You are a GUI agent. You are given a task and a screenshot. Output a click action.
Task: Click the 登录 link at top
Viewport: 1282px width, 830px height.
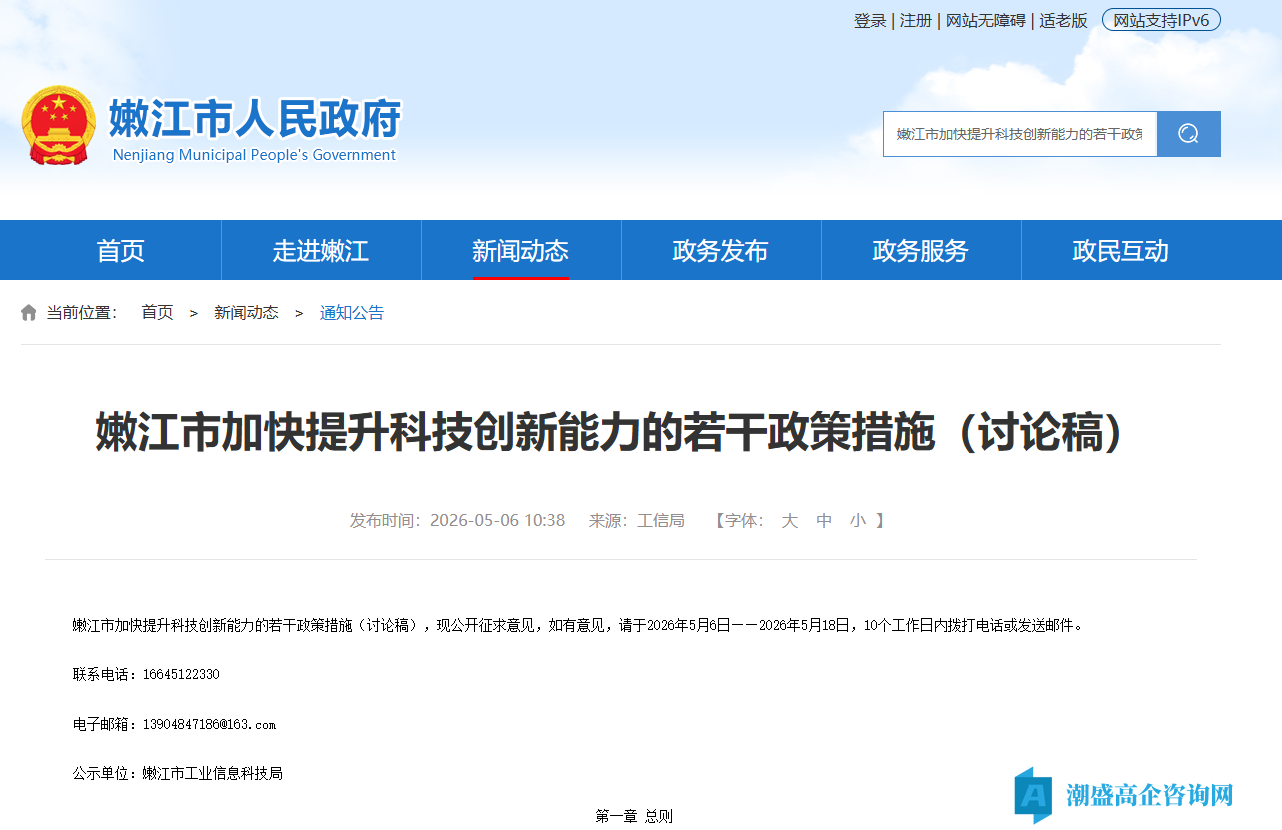point(870,20)
